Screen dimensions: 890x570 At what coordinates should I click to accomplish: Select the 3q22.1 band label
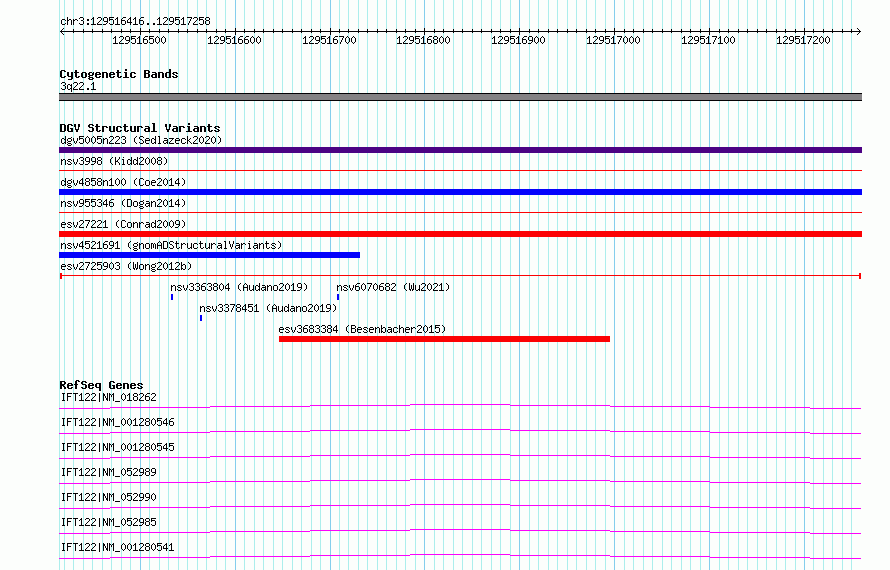tap(78, 86)
